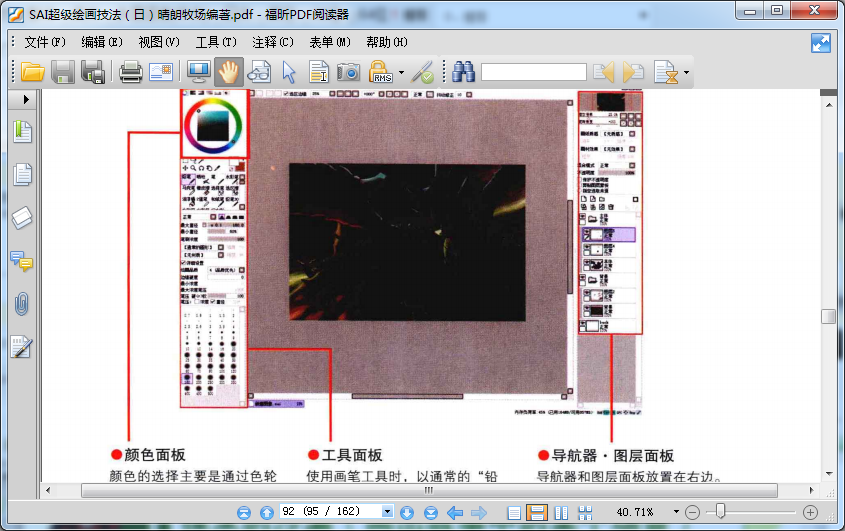Zoom out with the minus button
Image resolution: width=845 pixels, height=531 pixels.
[692, 512]
